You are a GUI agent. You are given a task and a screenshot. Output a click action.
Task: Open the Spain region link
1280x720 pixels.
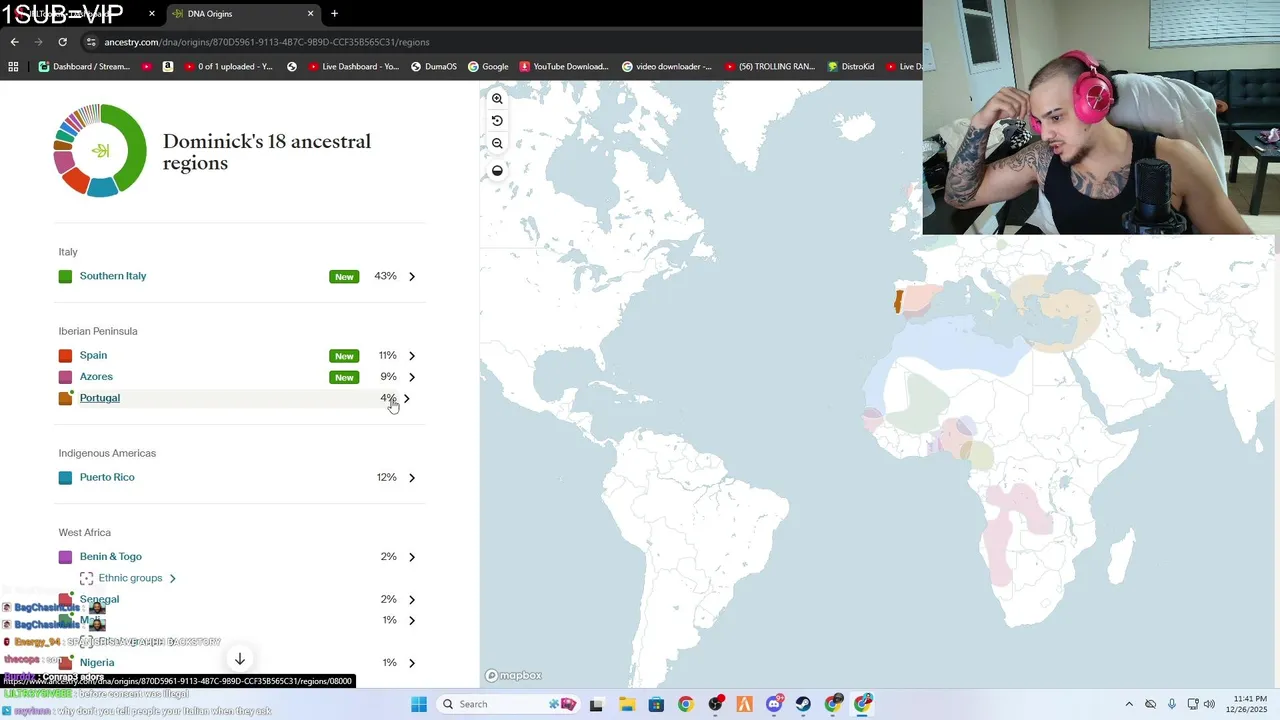coord(93,355)
